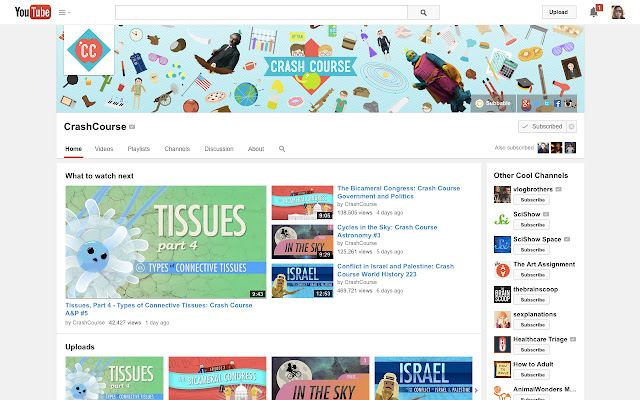Open the Instagram icon in the banner
Screen dimensions: 640x400
(568, 104)
